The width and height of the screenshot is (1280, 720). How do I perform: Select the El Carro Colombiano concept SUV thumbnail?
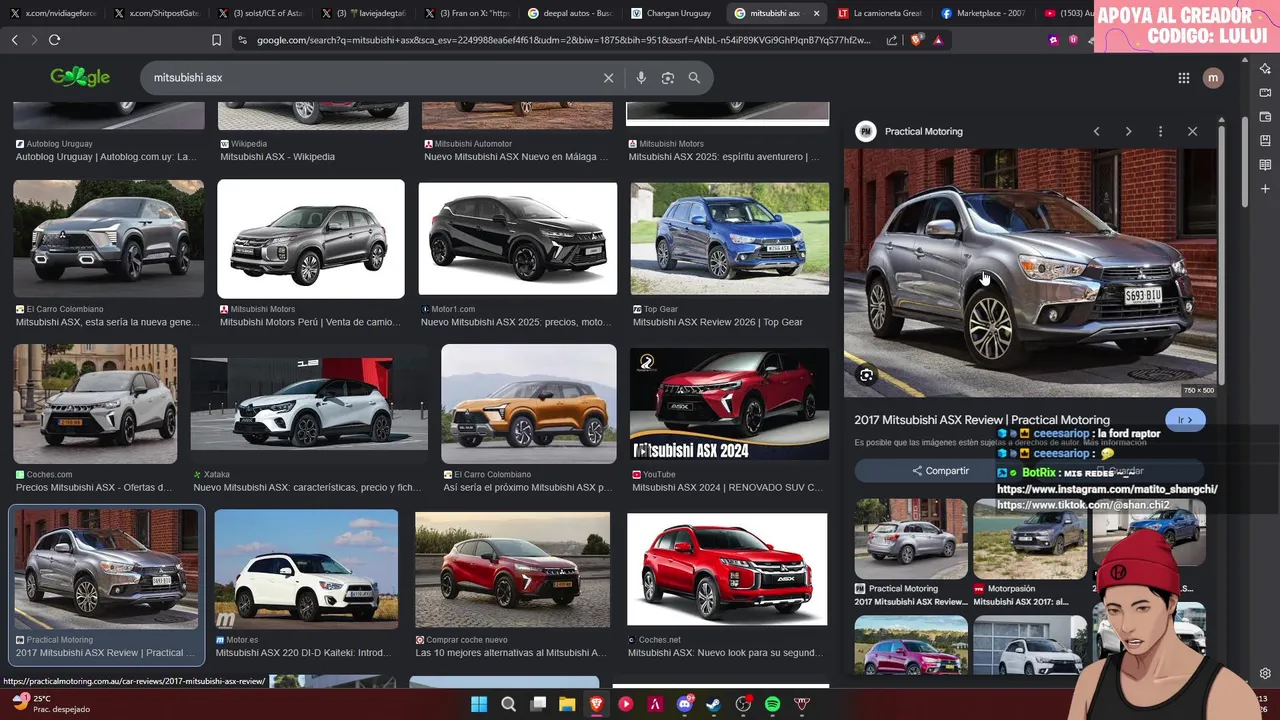point(108,238)
